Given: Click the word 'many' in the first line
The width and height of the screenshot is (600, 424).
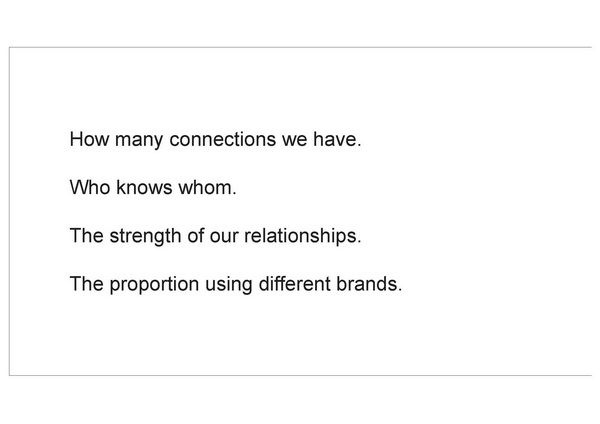Looking at the screenshot, I should click(x=139, y=140).
